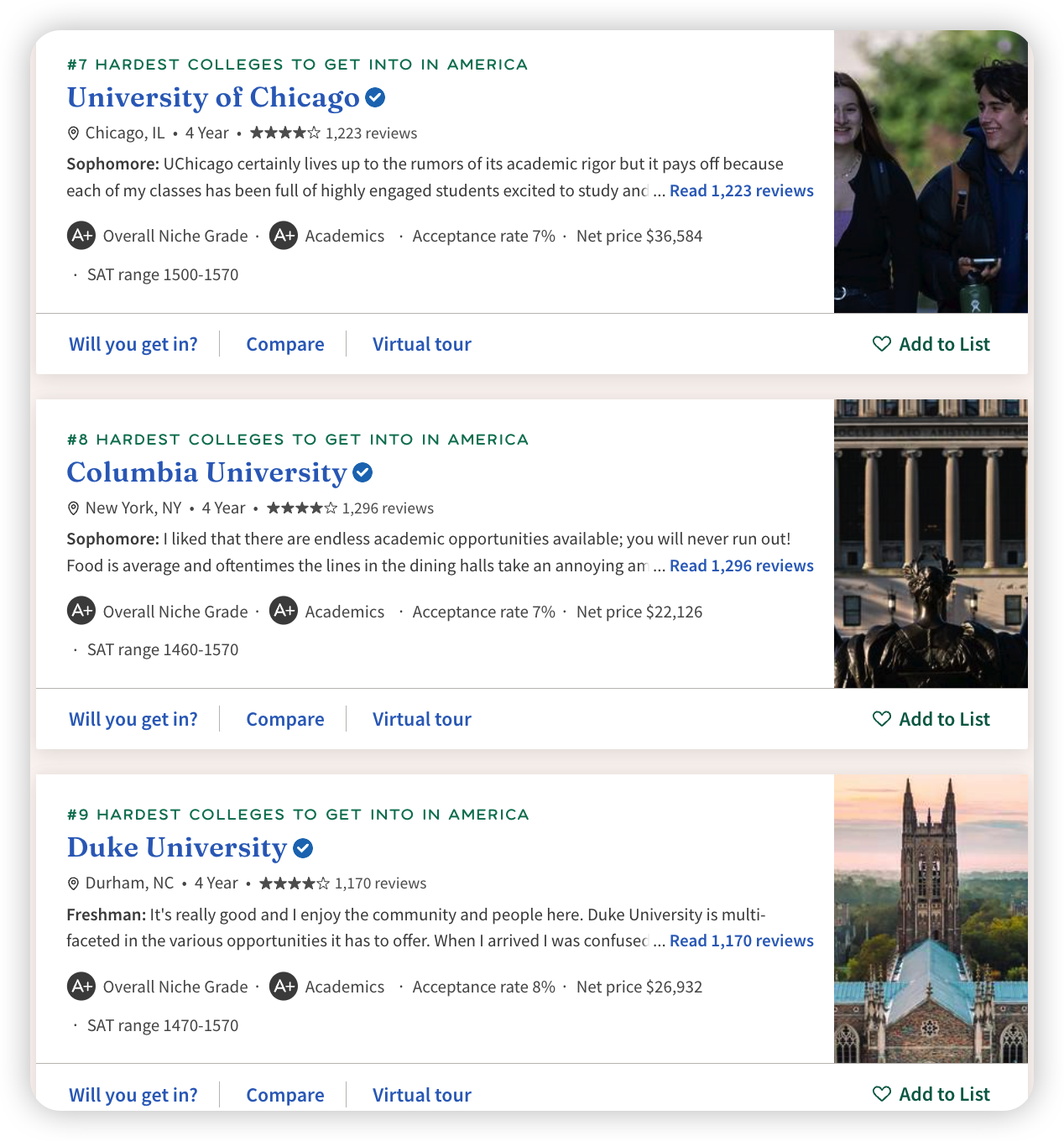
Task: Click the 'Sophomore:' review label on Columbia card
Action: [113, 539]
